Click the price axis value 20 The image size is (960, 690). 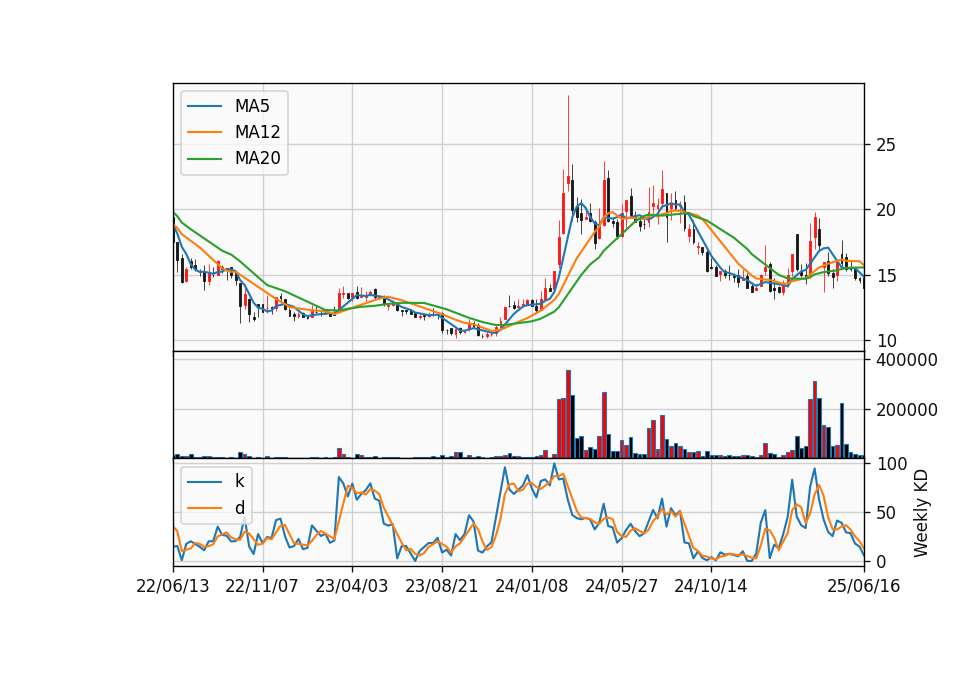[x=885, y=210]
